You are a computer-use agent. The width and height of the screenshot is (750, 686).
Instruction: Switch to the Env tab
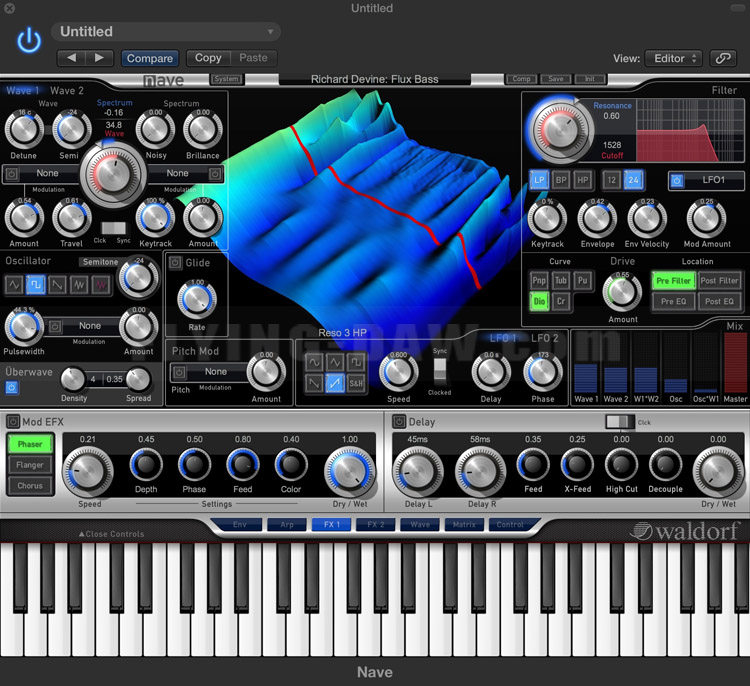pyautogui.click(x=240, y=525)
